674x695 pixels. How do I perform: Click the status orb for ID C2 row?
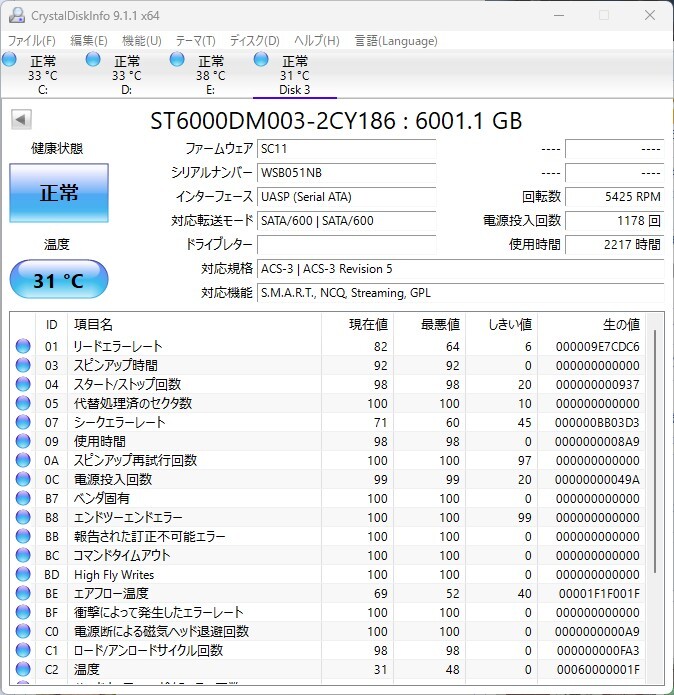23,669
